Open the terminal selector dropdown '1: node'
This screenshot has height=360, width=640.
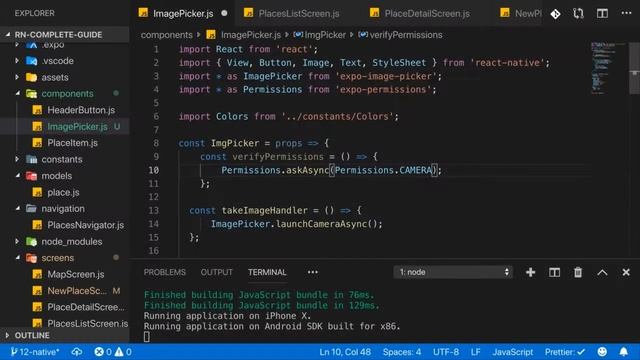(453, 272)
